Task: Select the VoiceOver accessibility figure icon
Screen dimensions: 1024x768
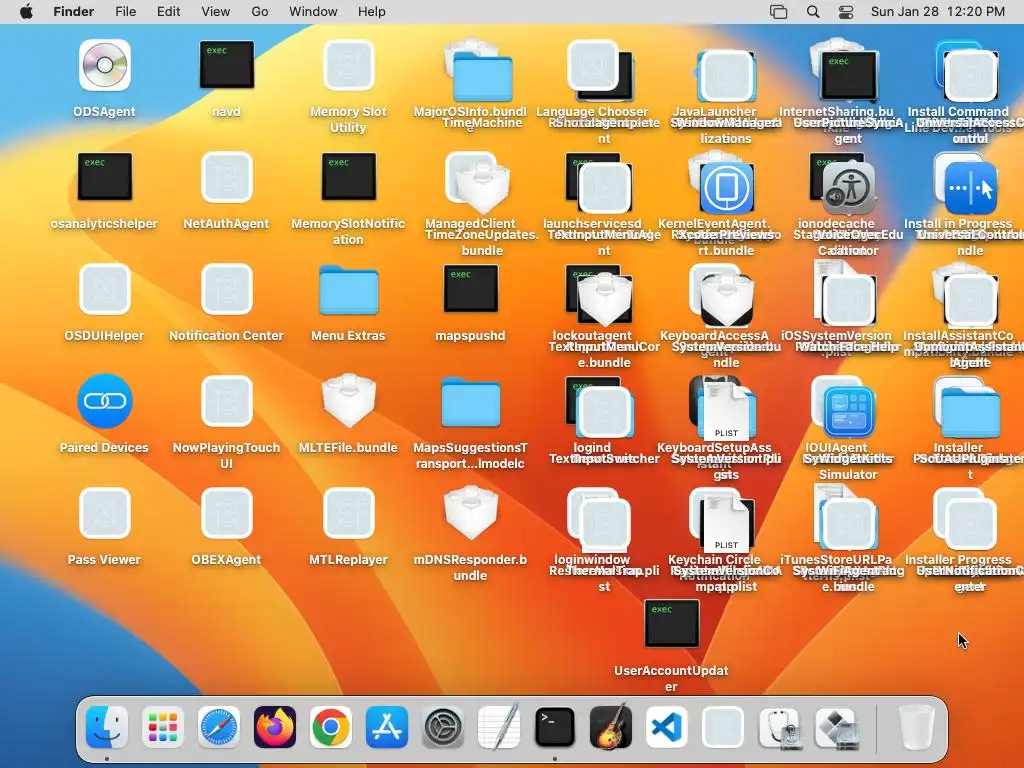Action: click(x=848, y=188)
